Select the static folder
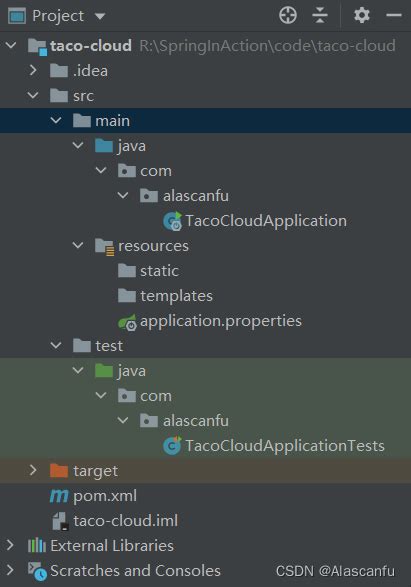 pos(148,271)
